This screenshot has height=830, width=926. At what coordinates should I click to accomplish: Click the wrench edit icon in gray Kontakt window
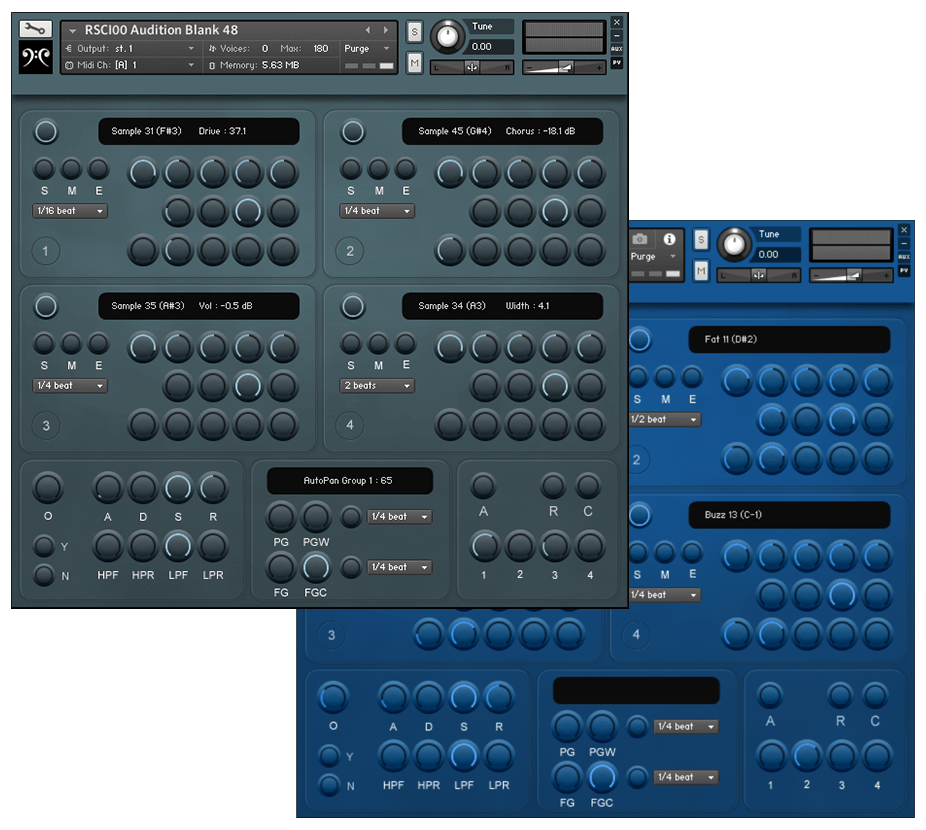(35, 28)
